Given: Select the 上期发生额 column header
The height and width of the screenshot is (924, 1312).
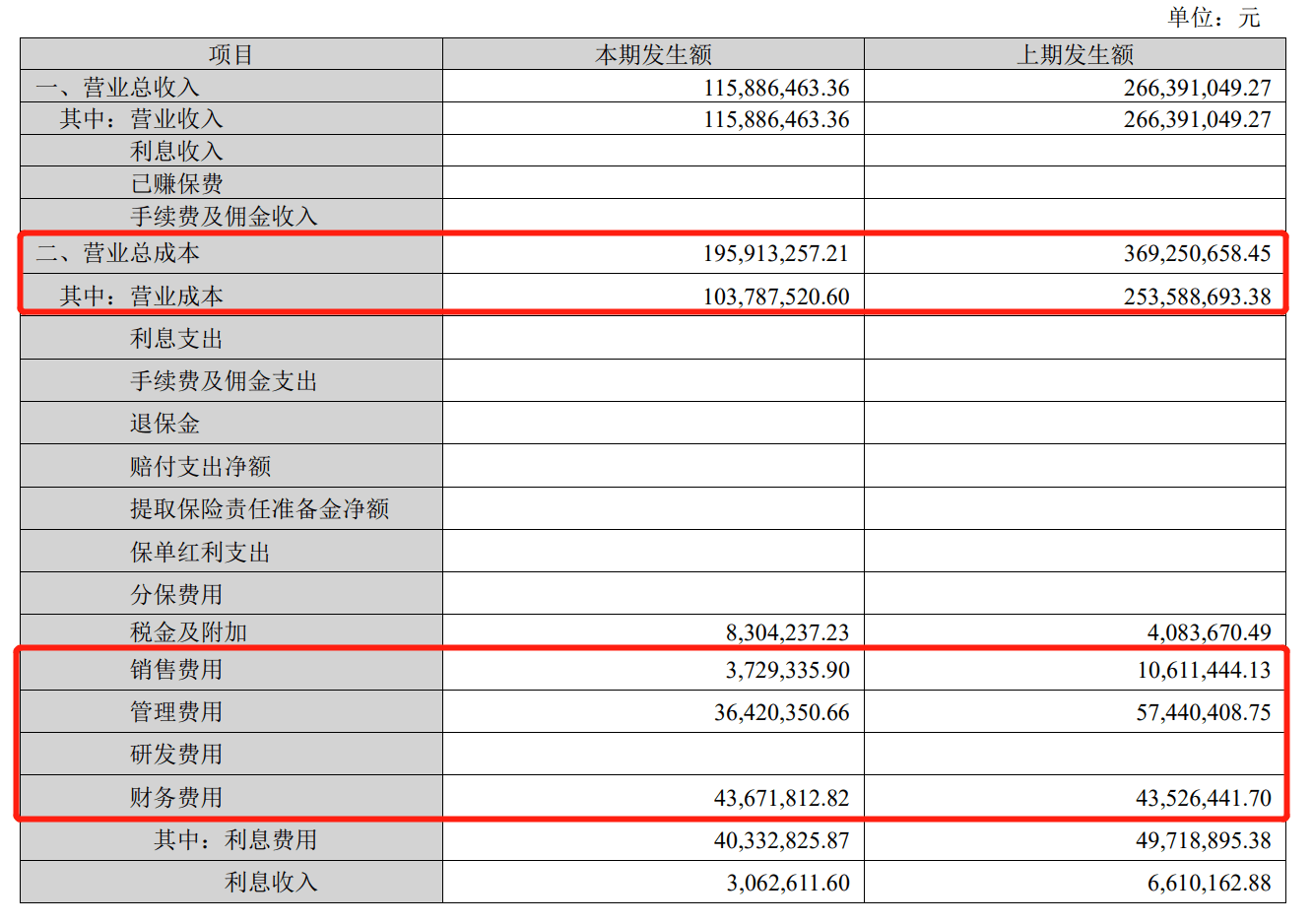Looking at the screenshot, I should [1075, 55].
